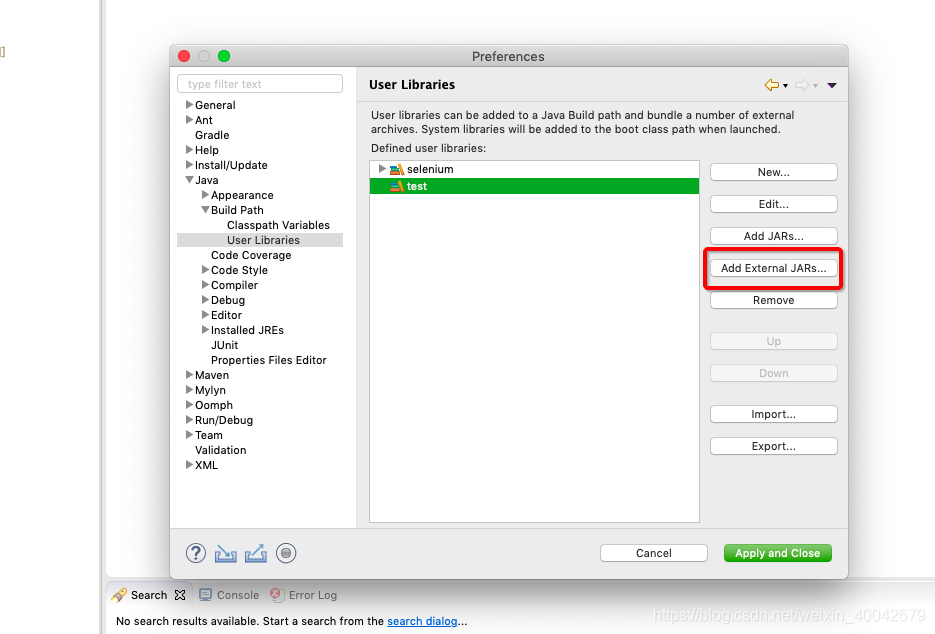The height and width of the screenshot is (634, 935).
Task: Click the Cancel button
Action: pyautogui.click(x=654, y=553)
